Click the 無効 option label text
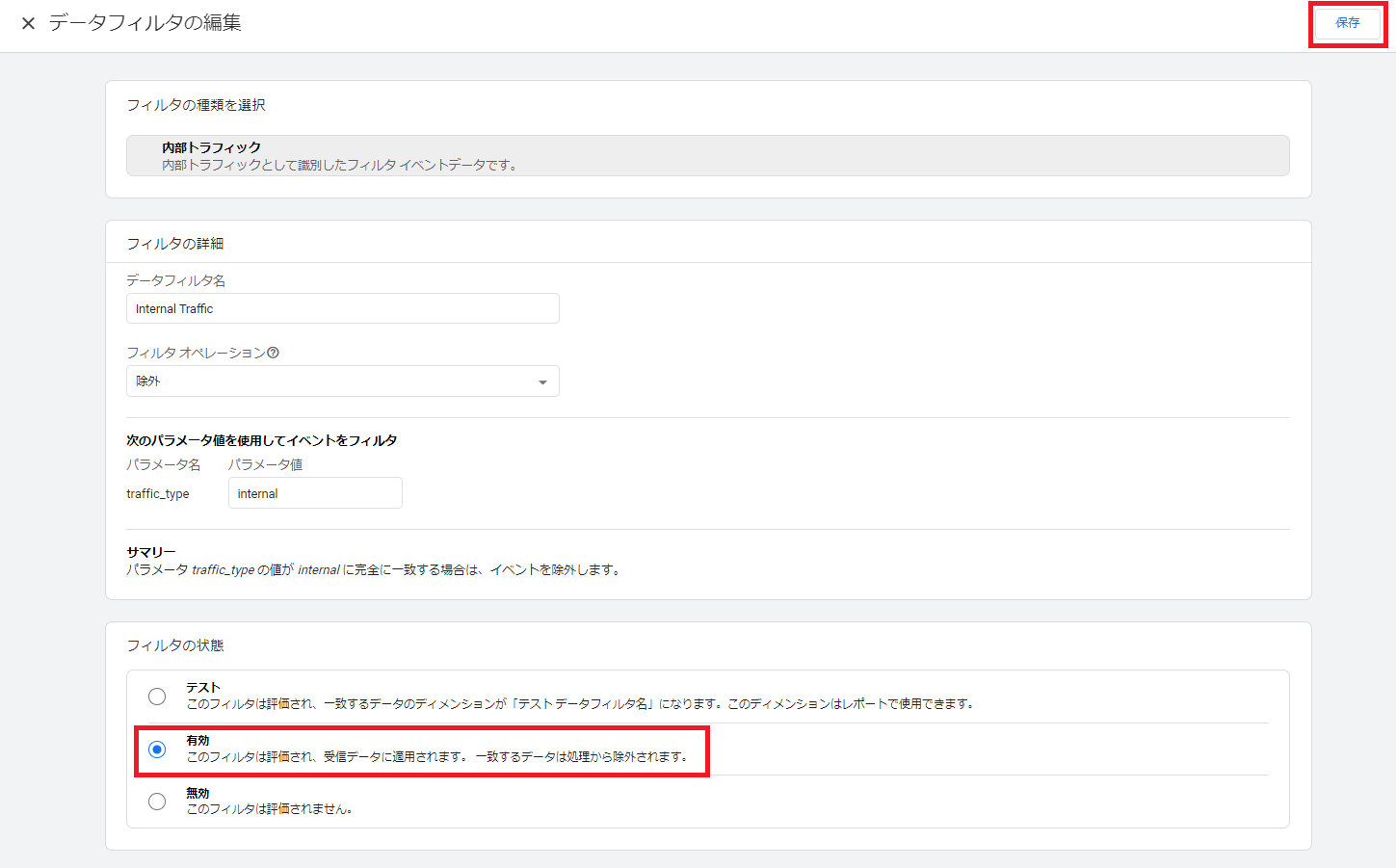This screenshot has width=1396, height=868. click(x=198, y=793)
